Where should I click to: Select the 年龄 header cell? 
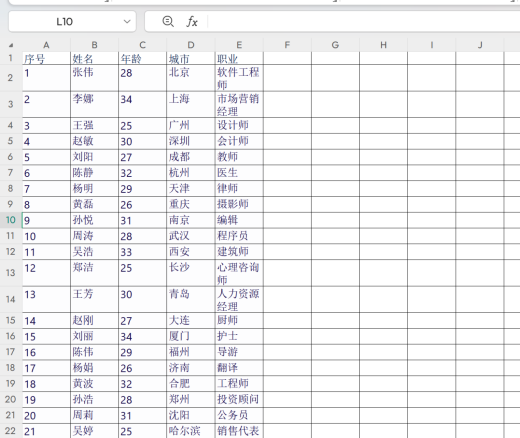(x=142, y=58)
